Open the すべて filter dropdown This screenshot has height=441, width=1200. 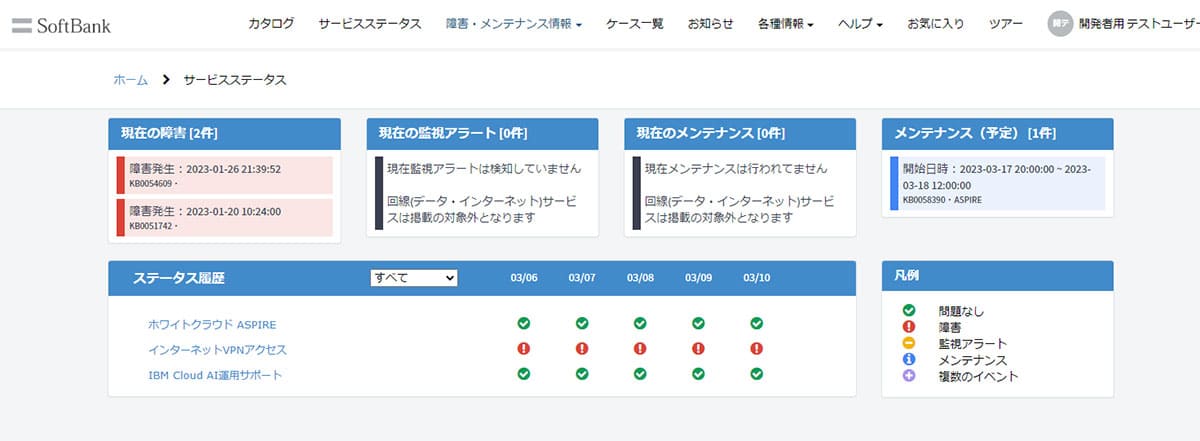point(414,278)
